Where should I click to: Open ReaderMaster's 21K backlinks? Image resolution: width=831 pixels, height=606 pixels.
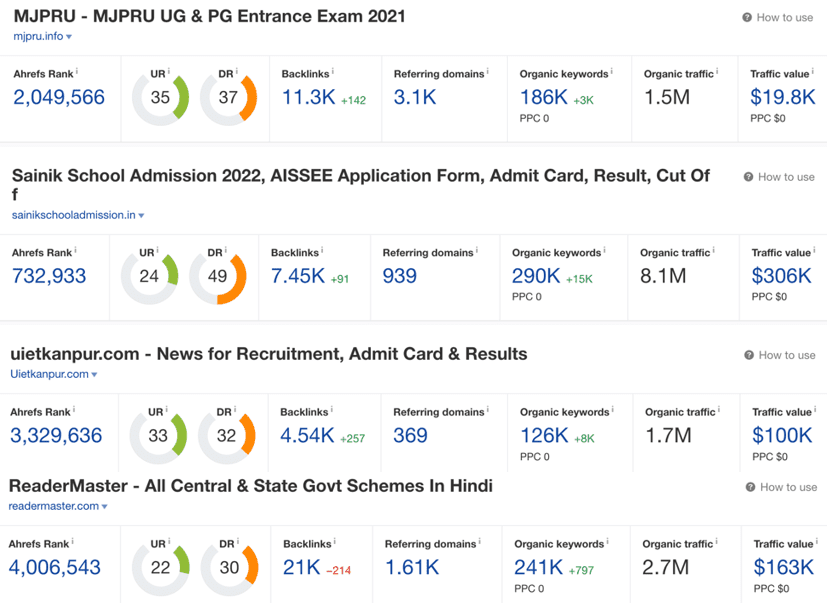click(x=302, y=568)
